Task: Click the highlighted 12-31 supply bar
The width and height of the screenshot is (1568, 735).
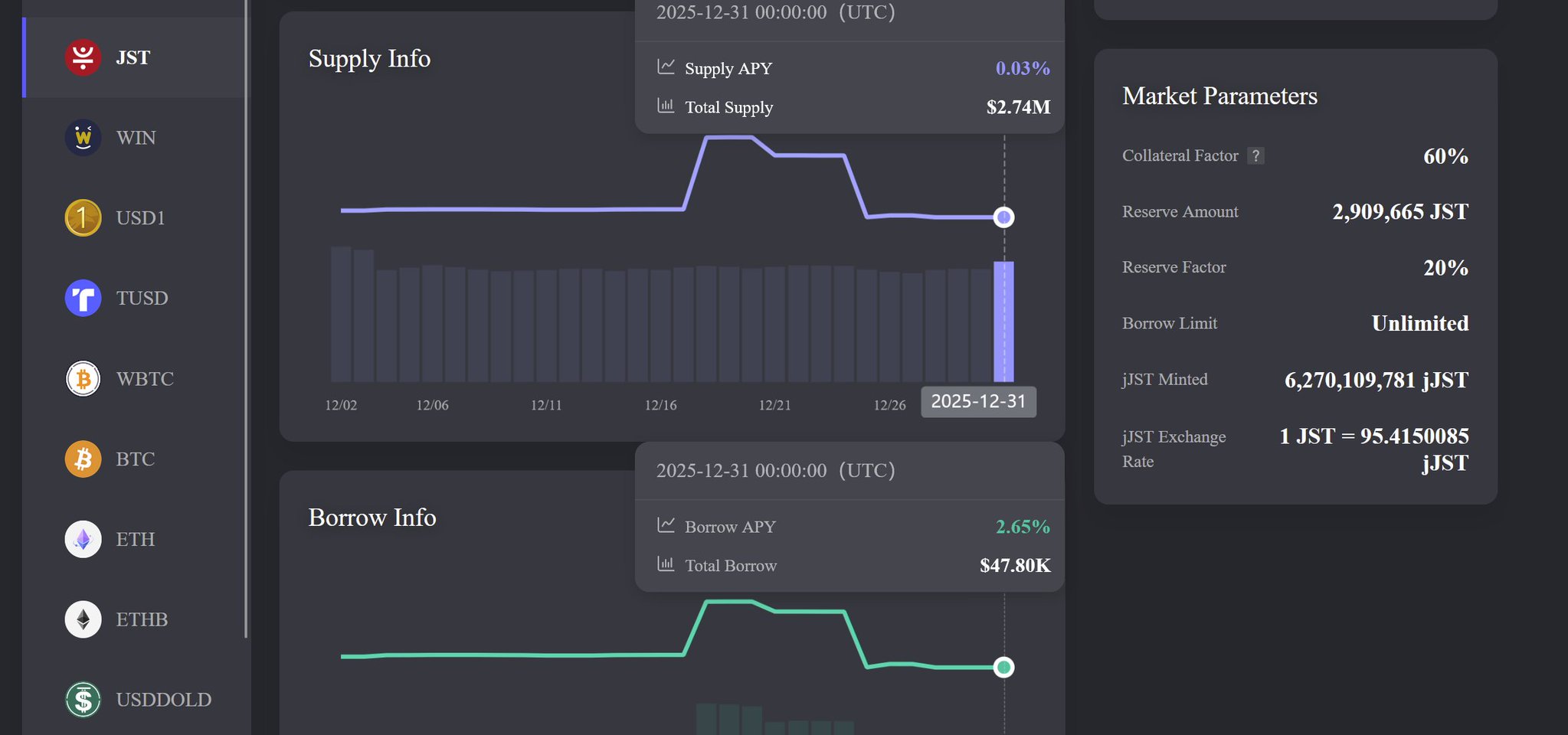Action: pyautogui.click(x=1003, y=322)
